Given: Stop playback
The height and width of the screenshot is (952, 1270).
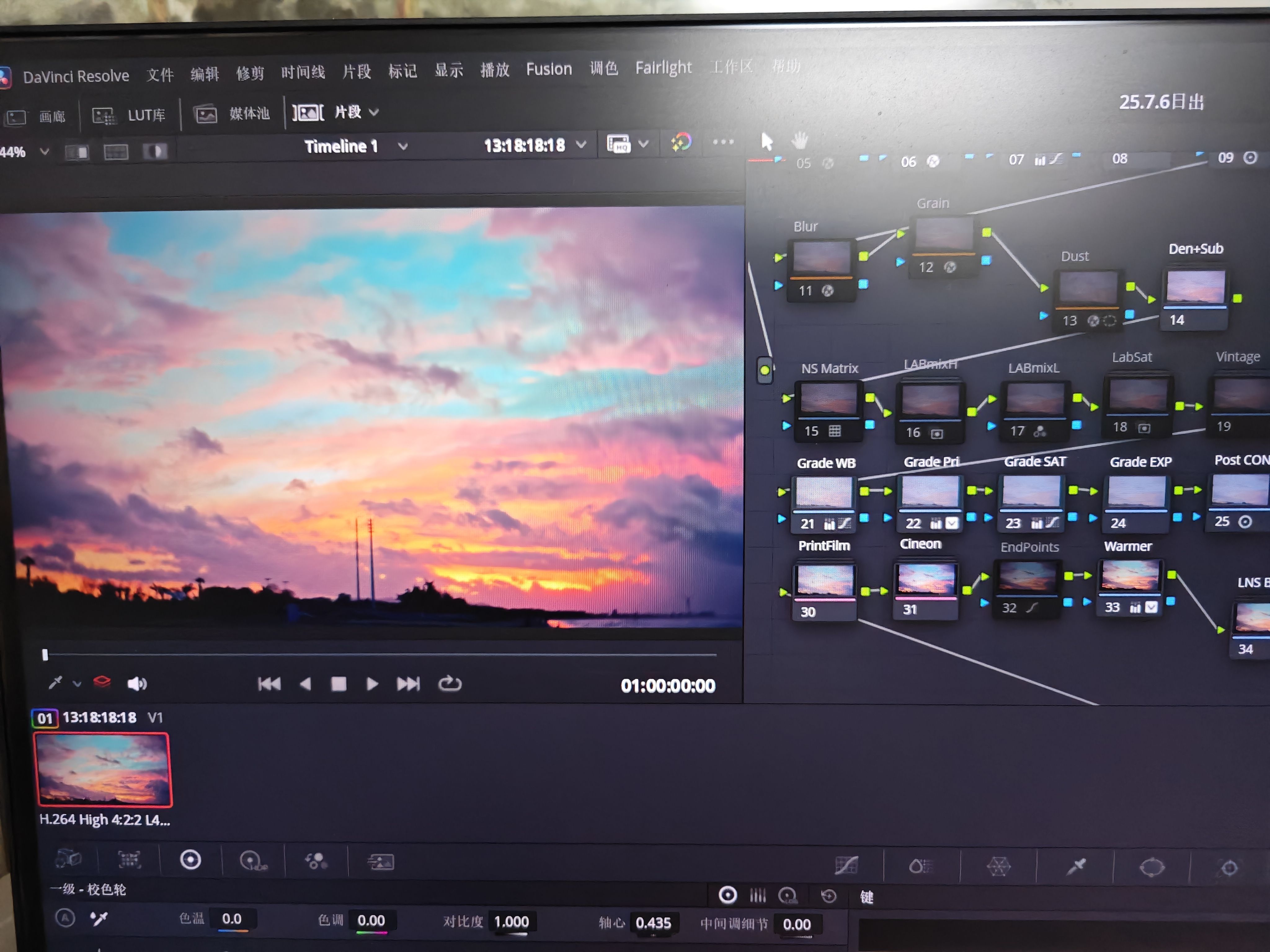Looking at the screenshot, I should pyautogui.click(x=339, y=683).
